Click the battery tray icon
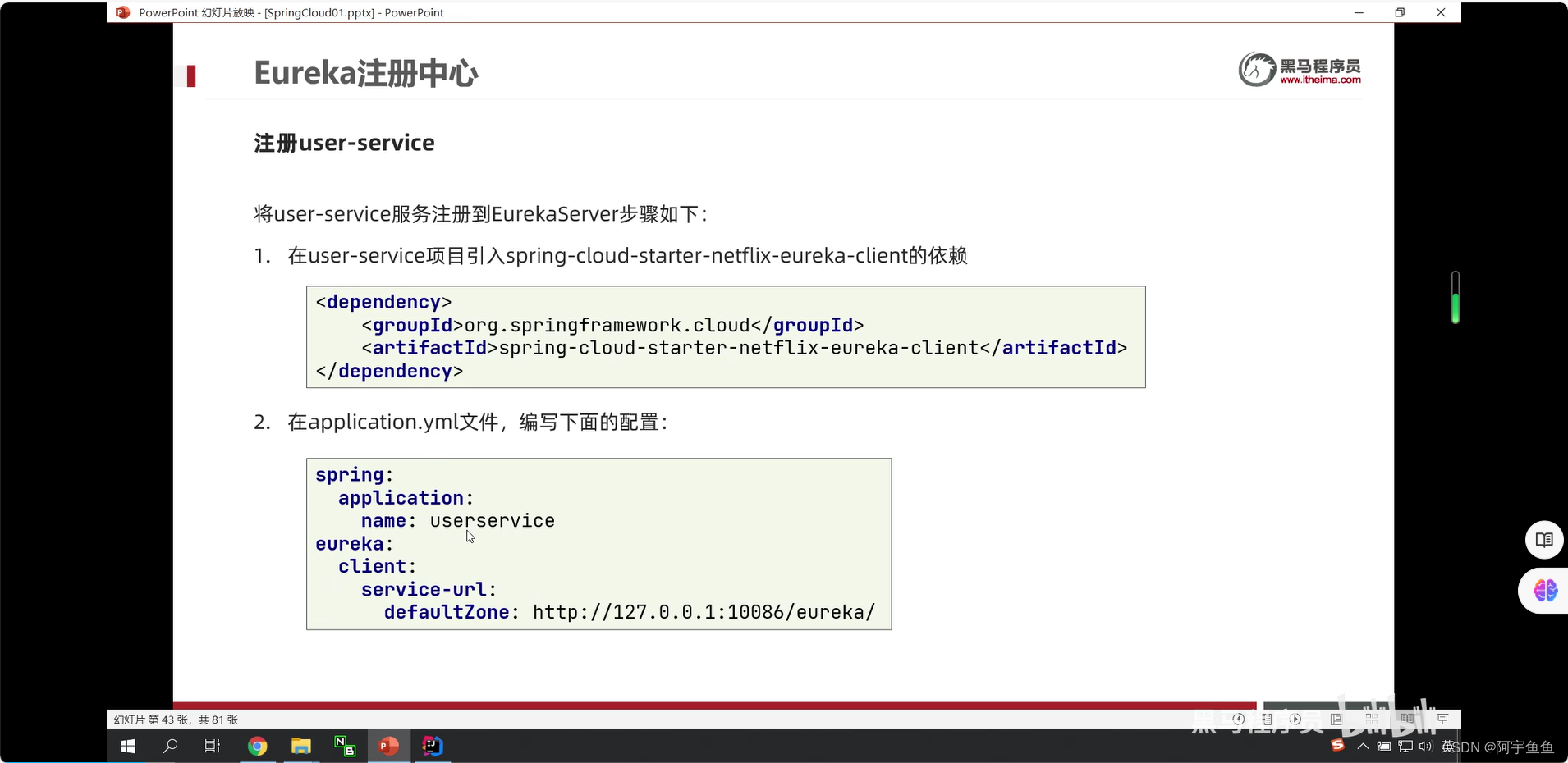The image size is (1568, 763). [x=1384, y=746]
